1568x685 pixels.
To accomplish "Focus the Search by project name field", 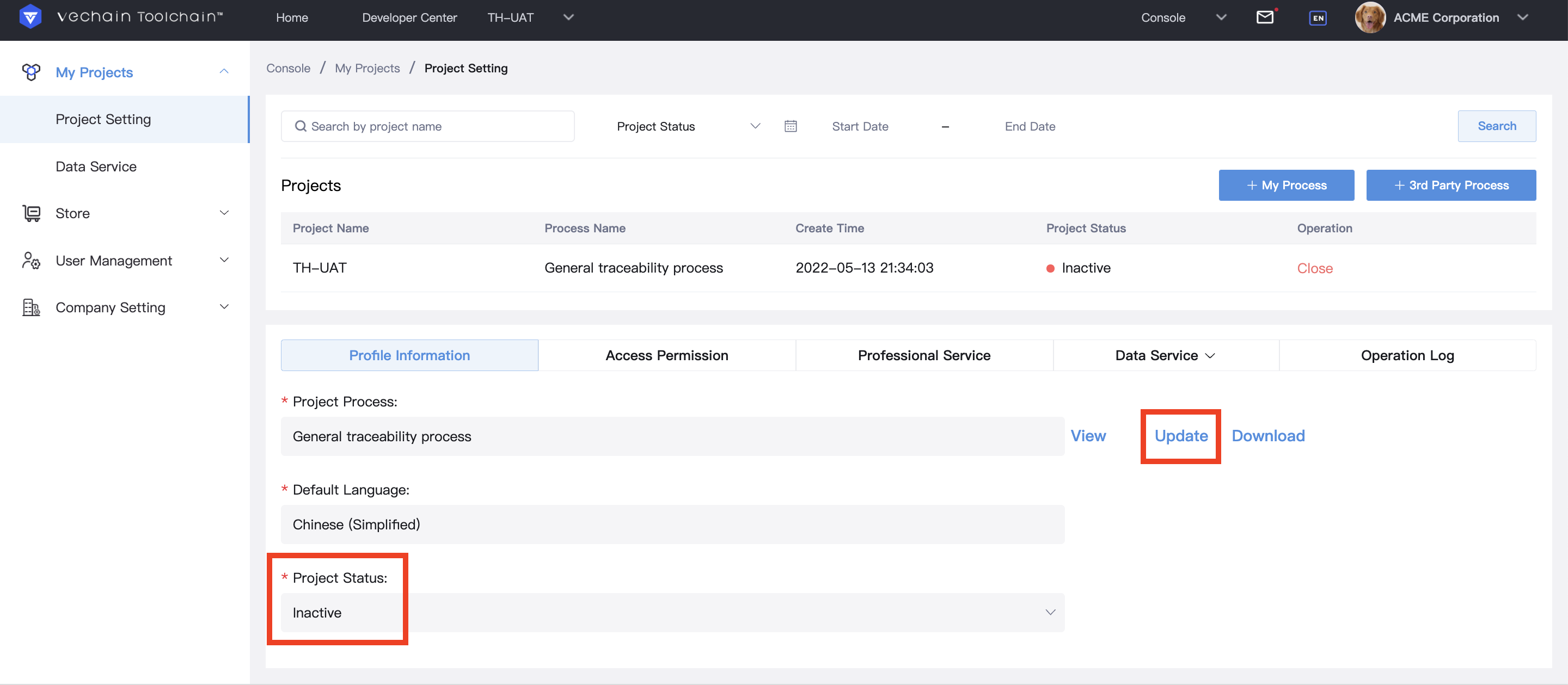I will (x=427, y=126).
